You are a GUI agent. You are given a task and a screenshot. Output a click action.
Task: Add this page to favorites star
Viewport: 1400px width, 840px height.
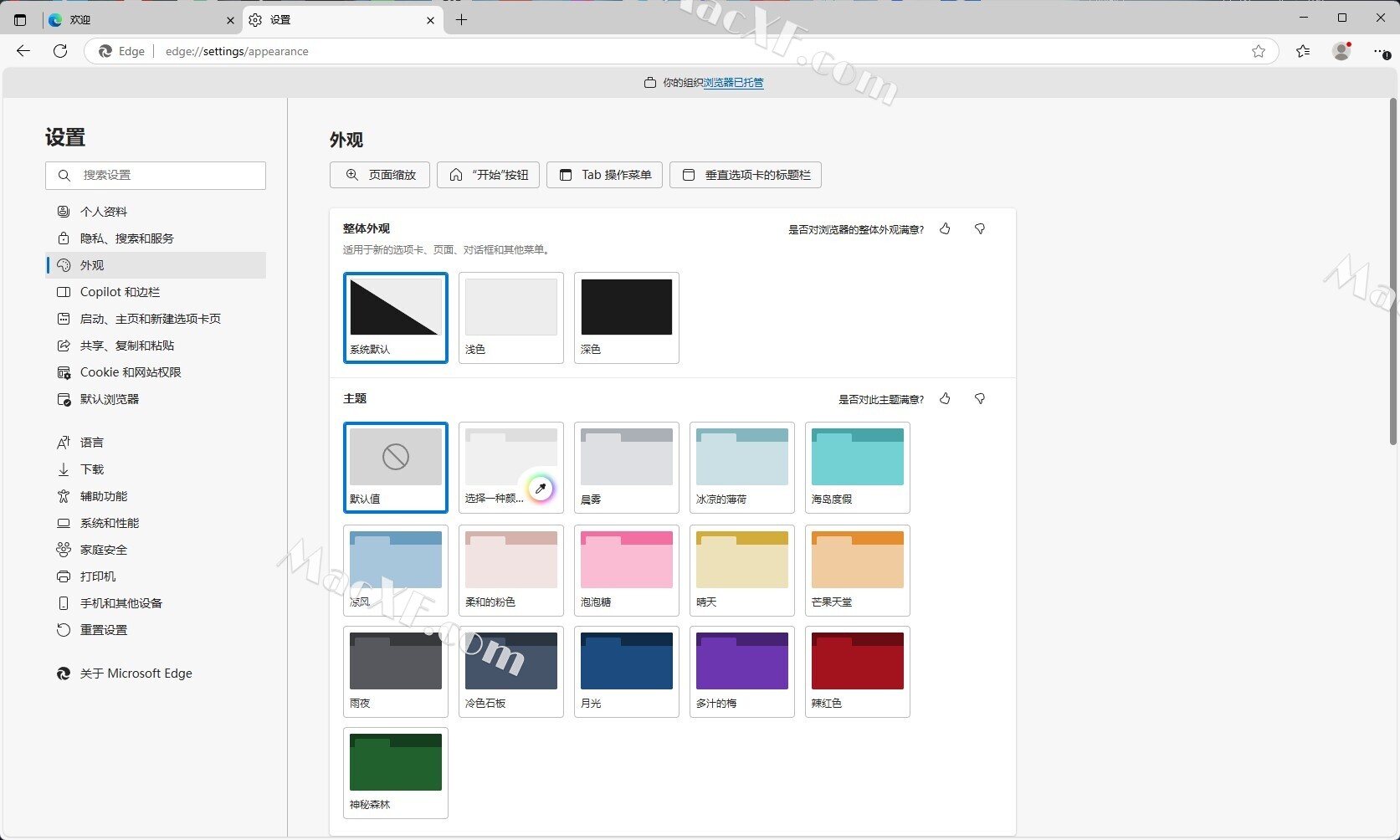[1259, 51]
